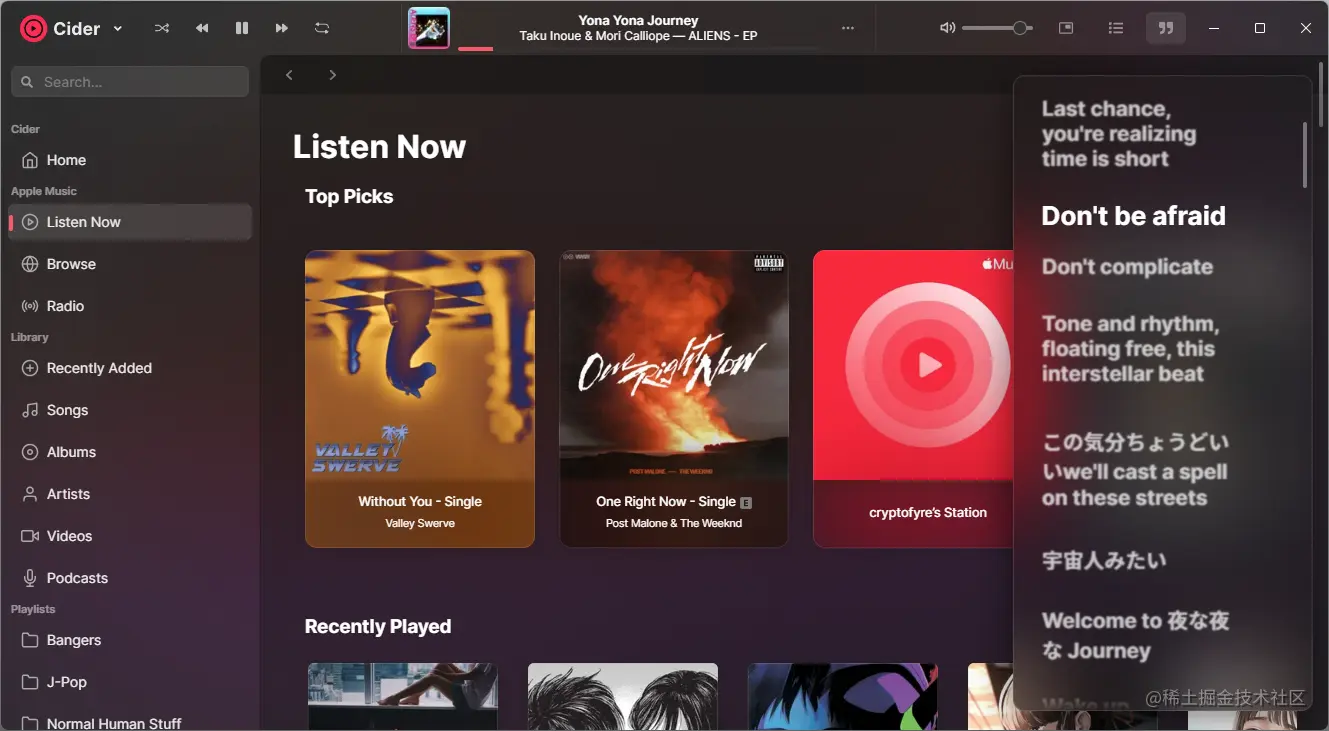Image resolution: width=1329 pixels, height=731 pixels.
Task: Pause the current song
Action: [242, 28]
